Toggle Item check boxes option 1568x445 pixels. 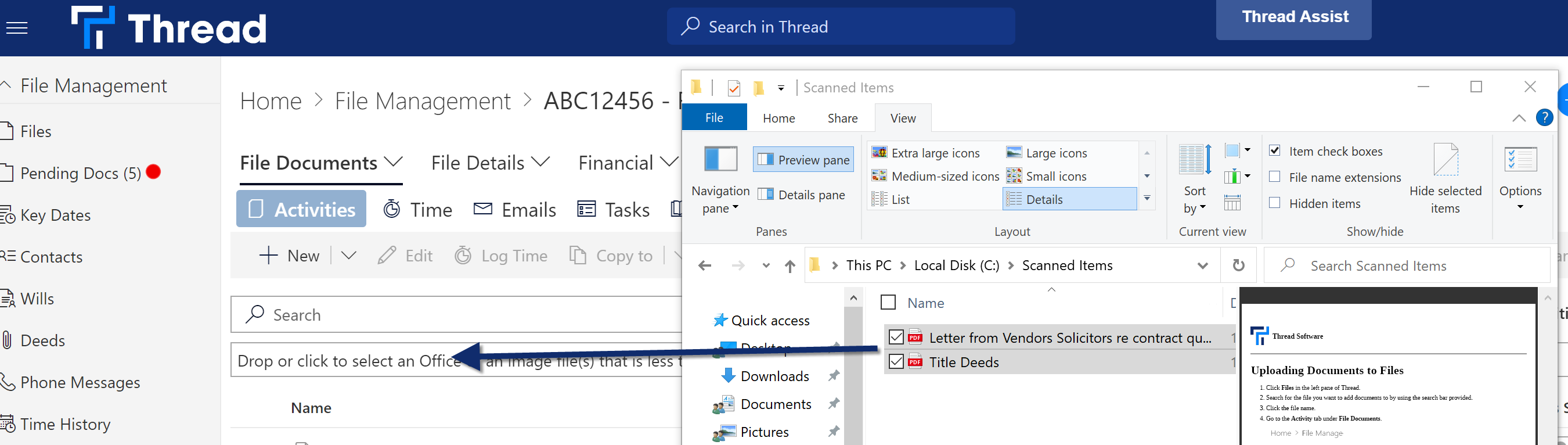1275,150
